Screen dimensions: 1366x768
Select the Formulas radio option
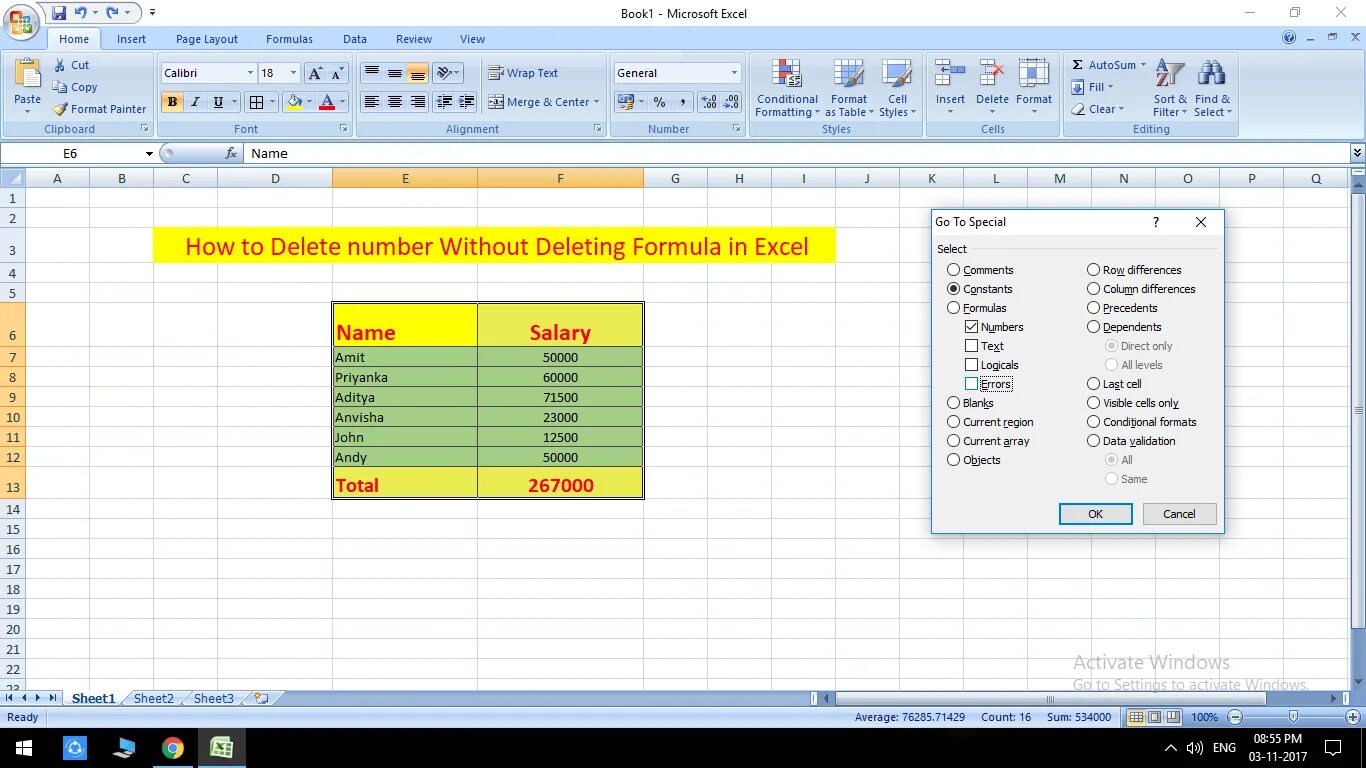[953, 308]
